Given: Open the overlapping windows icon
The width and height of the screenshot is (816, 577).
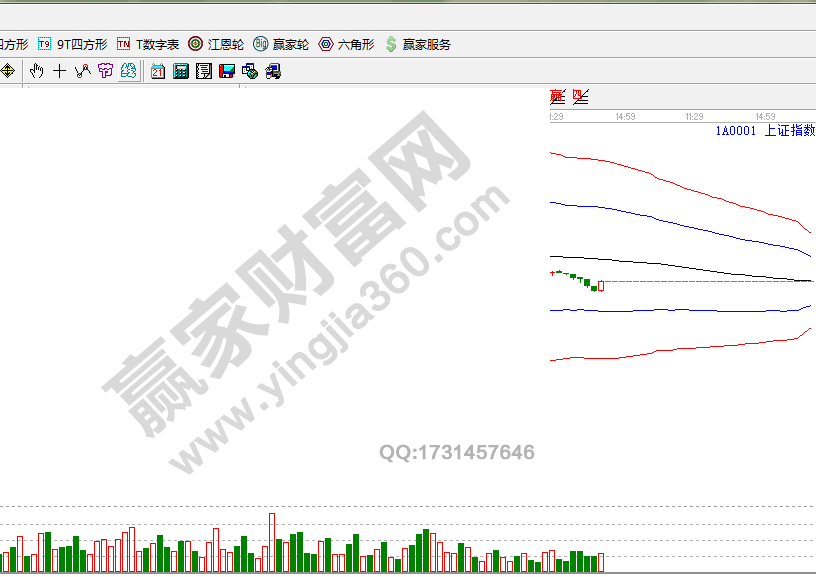Looking at the screenshot, I should 250,71.
